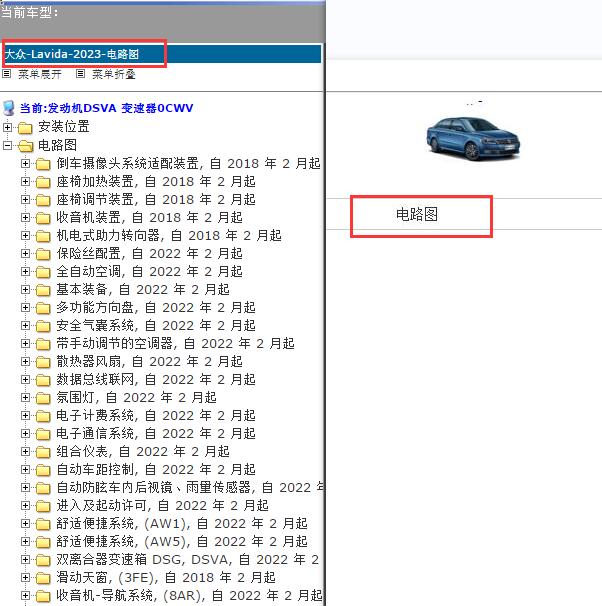The image size is (602, 606).
Task: Select 收音机-导航系统, (8AR) item
Action: coord(189,595)
